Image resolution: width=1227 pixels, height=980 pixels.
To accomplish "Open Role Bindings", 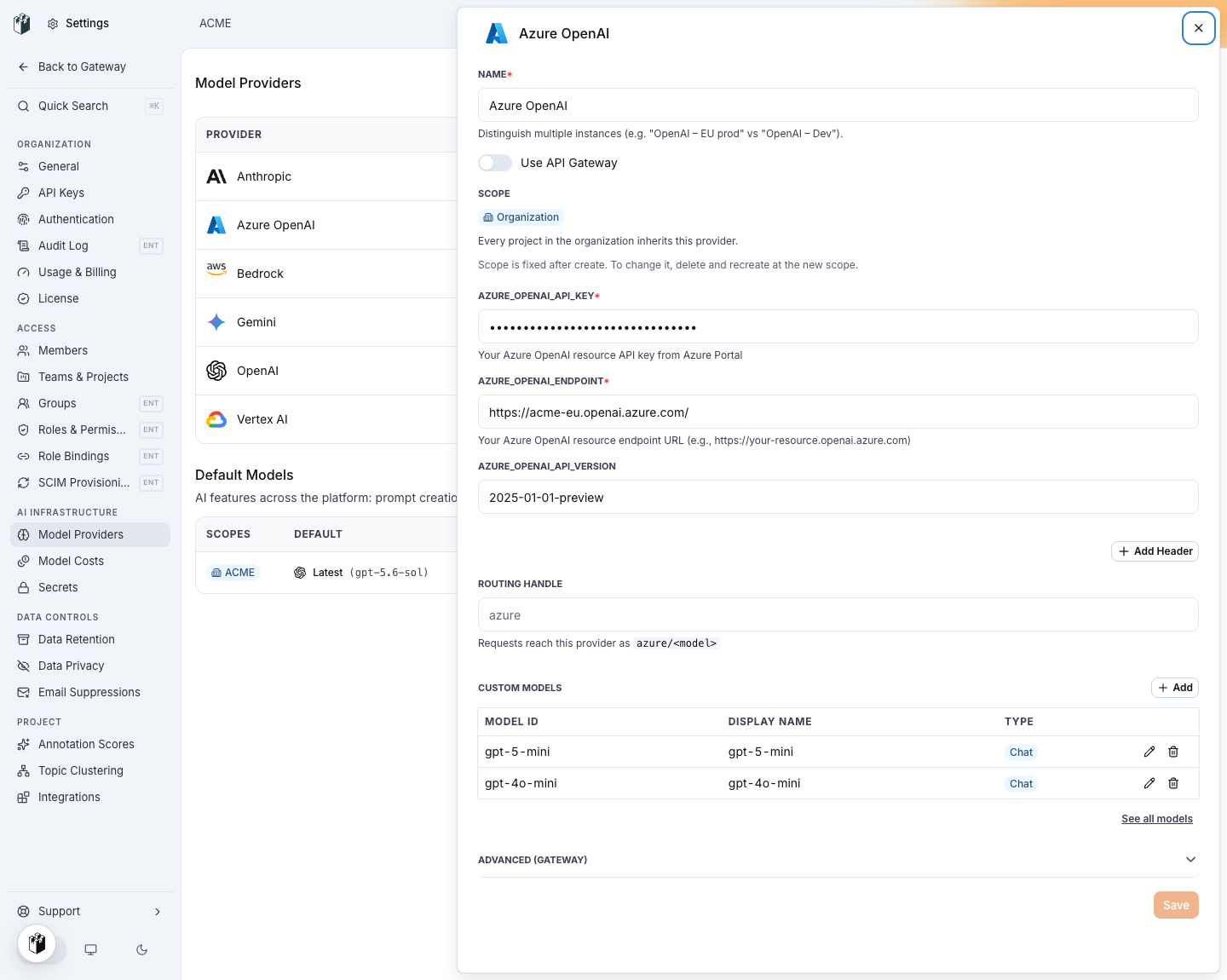I will click(x=89, y=456).
